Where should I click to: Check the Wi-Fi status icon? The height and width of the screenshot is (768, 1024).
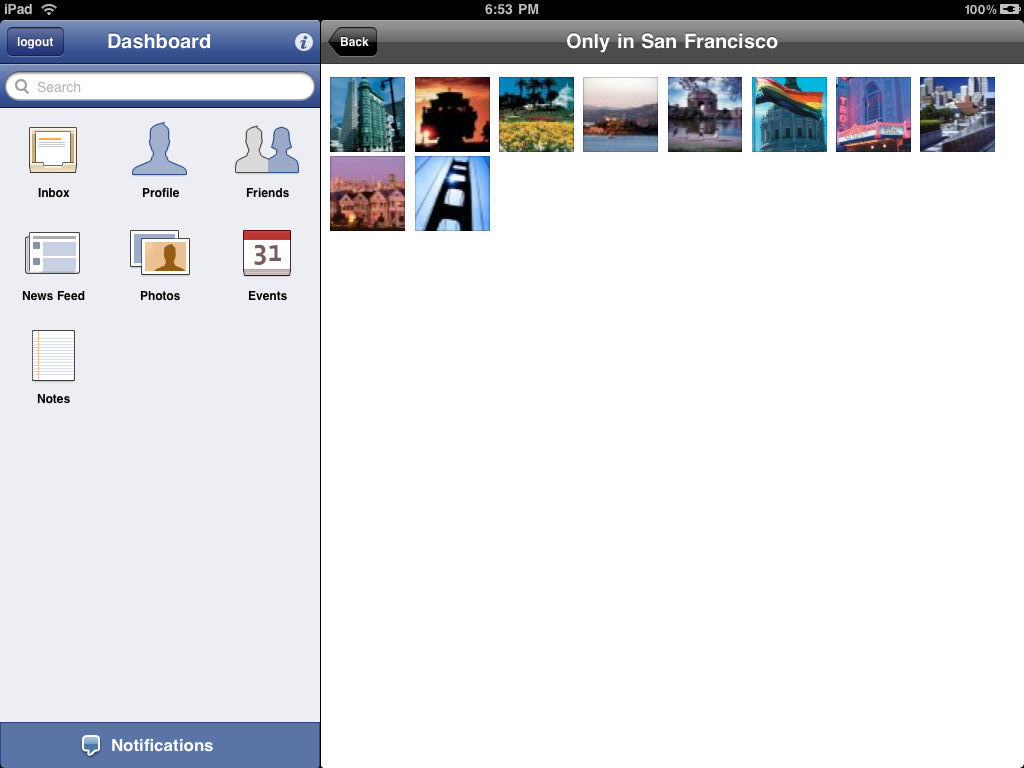pyautogui.click(x=49, y=9)
